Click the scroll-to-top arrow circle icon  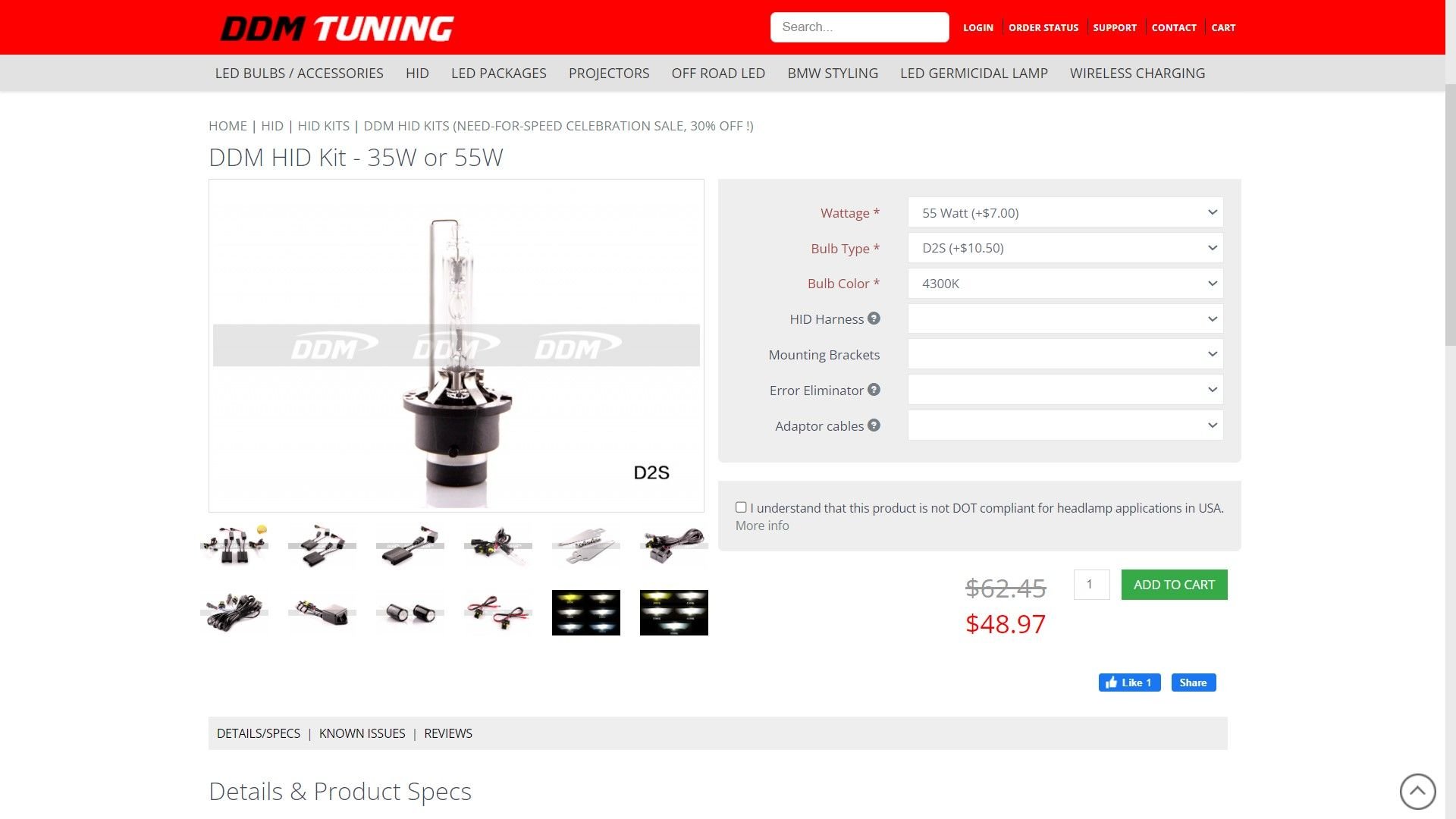[x=1417, y=792]
